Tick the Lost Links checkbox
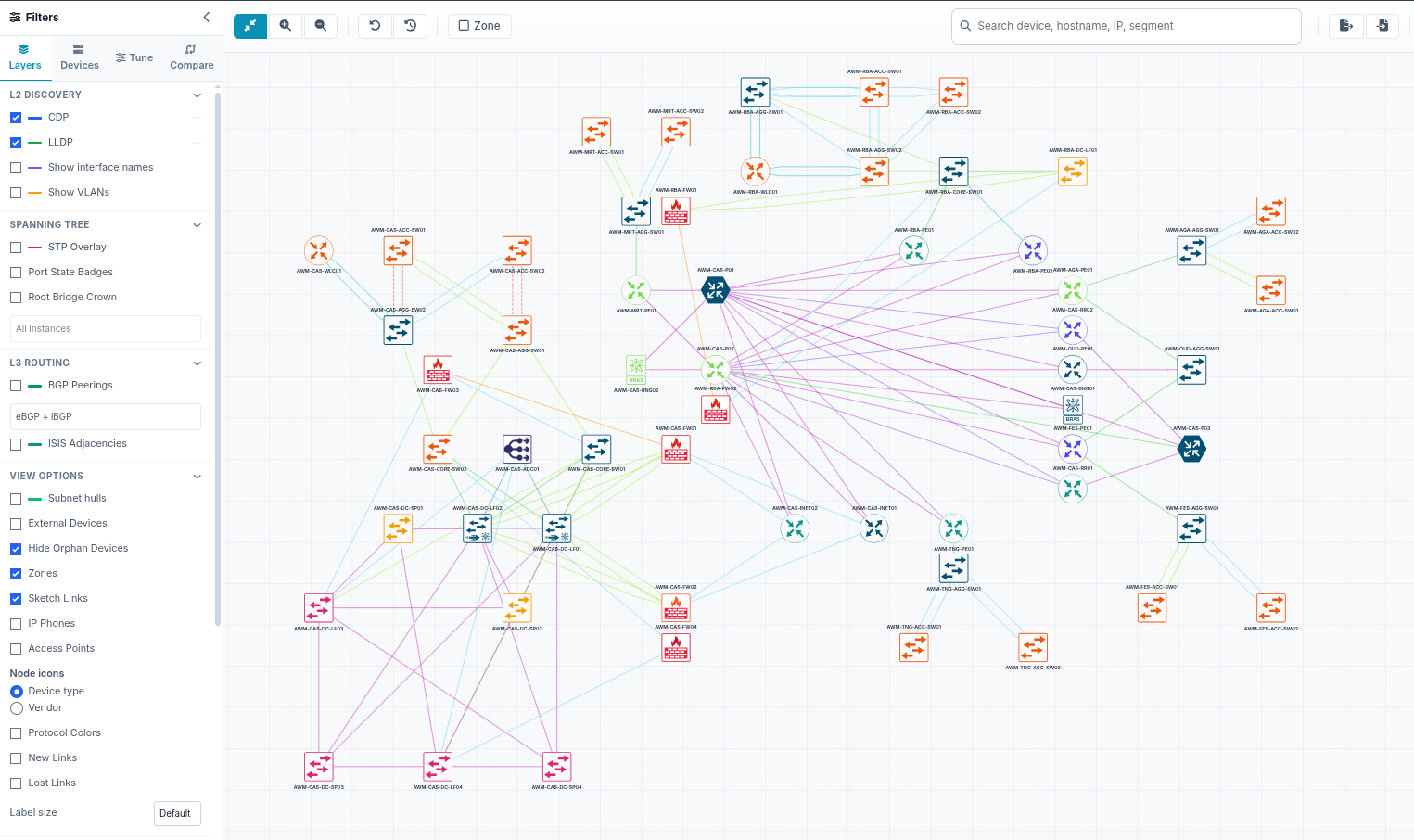Viewport: 1414px width, 840px height. [16, 783]
